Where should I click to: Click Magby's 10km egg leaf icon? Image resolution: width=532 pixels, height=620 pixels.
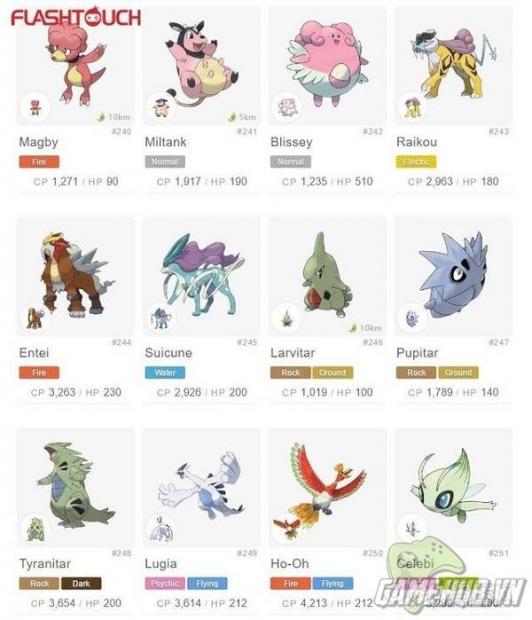coord(101,117)
